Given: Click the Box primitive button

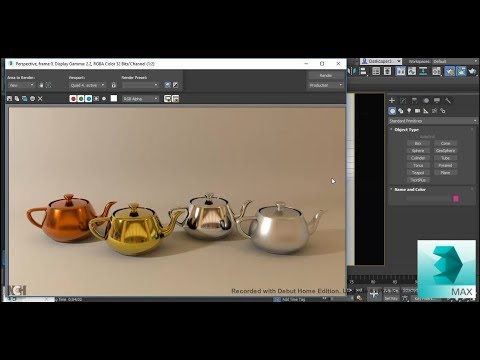Looking at the screenshot, I should [x=418, y=143].
